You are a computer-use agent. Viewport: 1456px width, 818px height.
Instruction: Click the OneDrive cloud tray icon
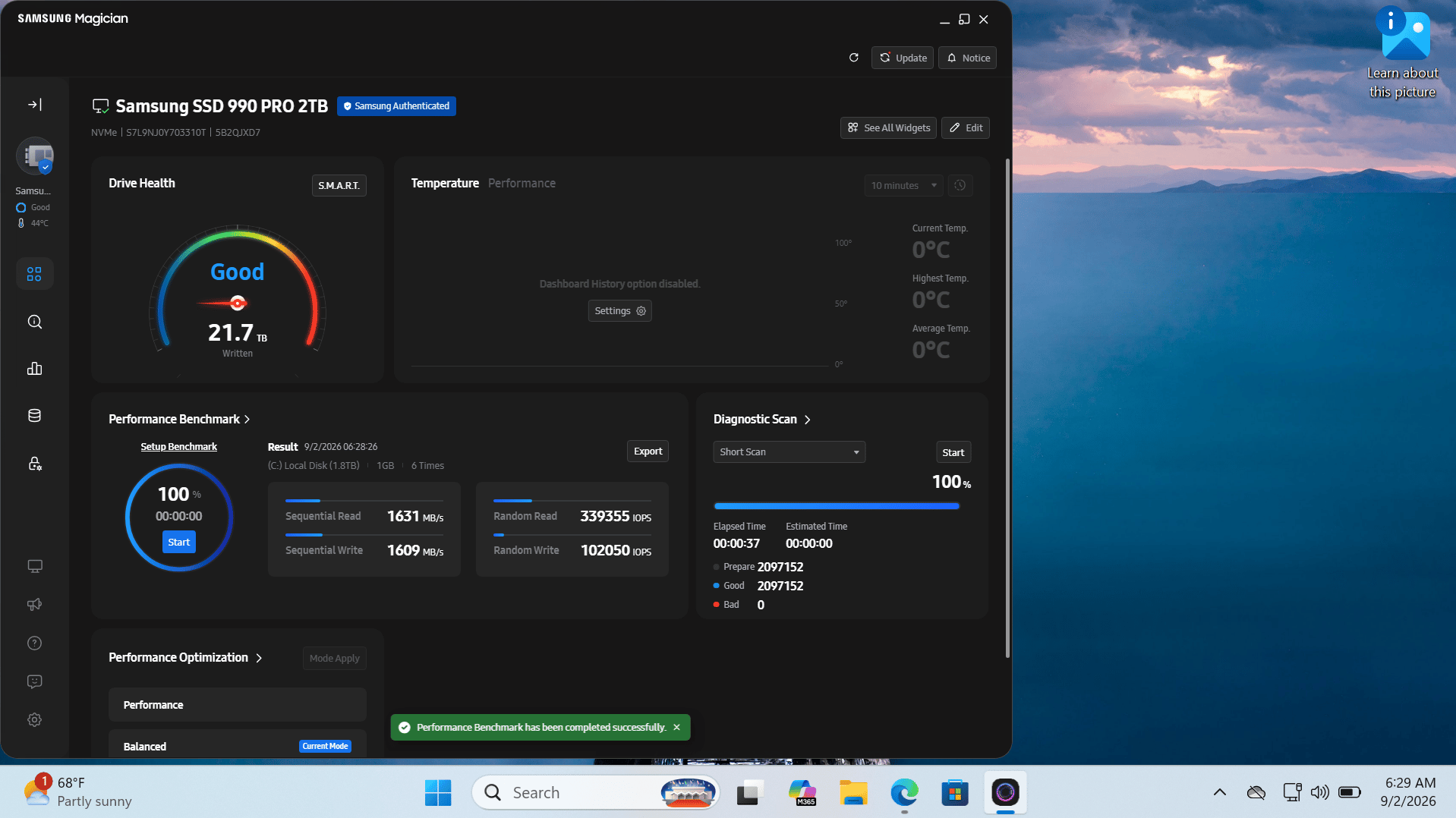click(1256, 793)
